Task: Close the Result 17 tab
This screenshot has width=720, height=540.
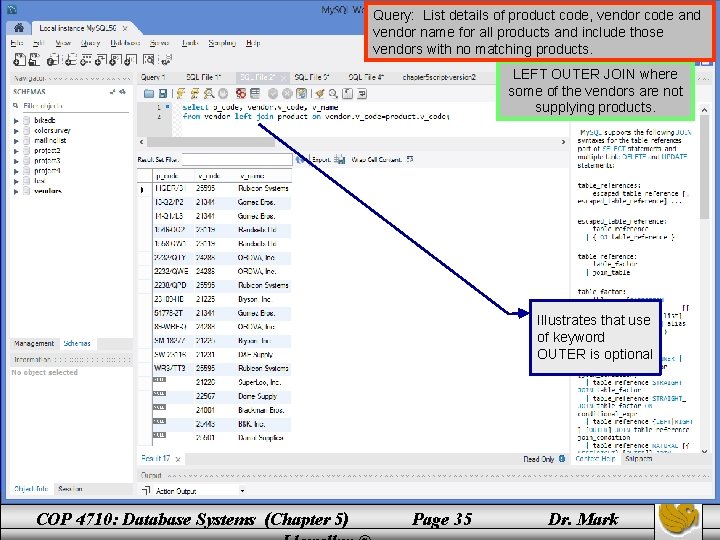Action: [178, 459]
